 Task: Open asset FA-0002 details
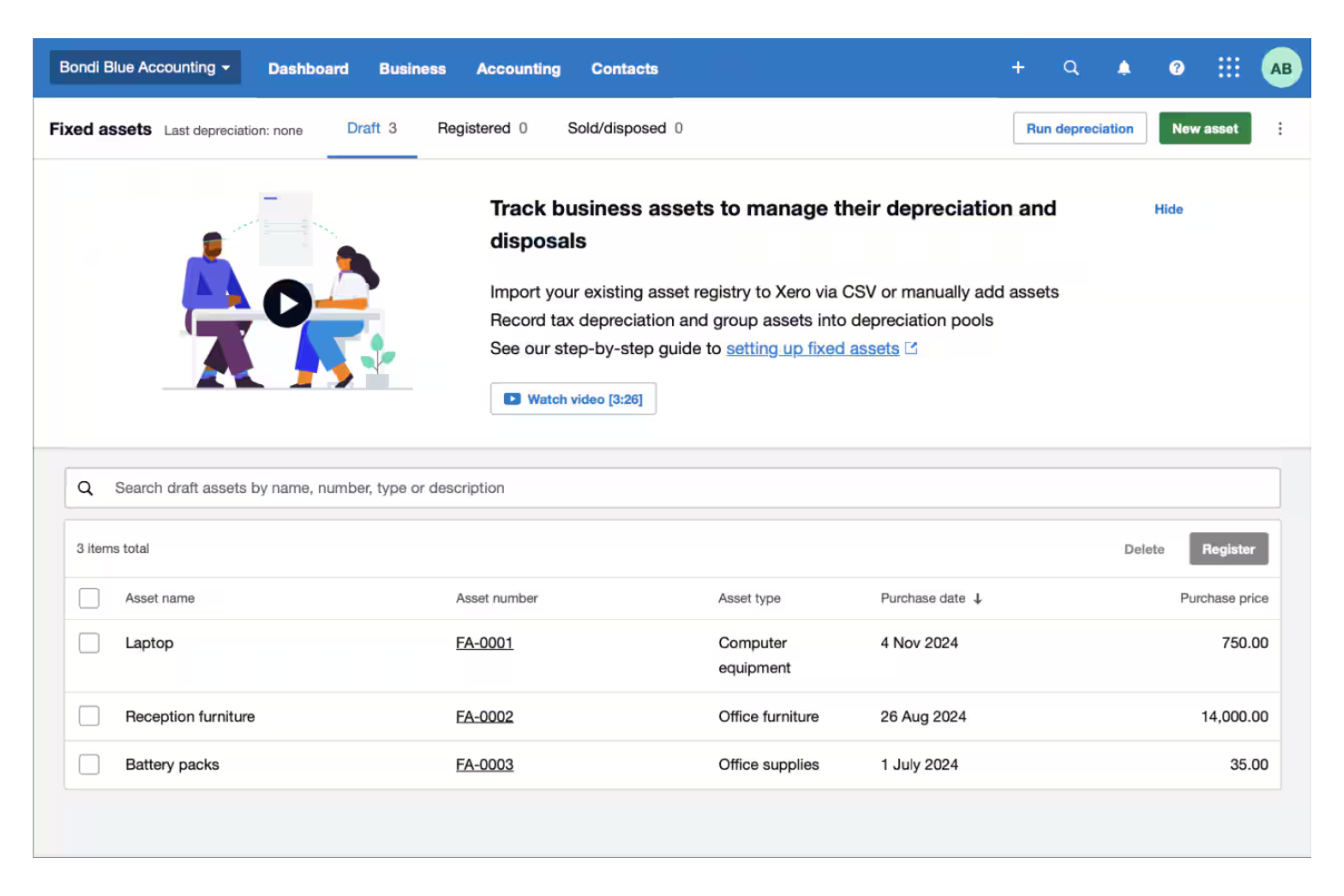click(x=484, y=716)
